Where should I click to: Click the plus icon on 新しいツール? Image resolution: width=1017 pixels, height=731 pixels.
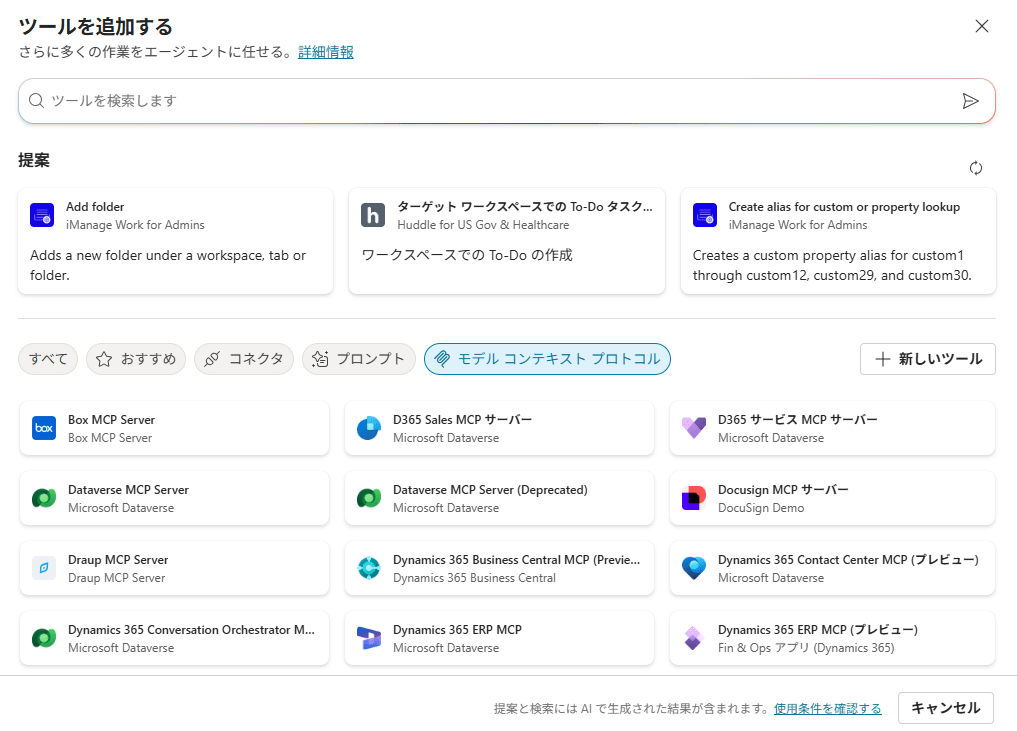click(882, 359)
